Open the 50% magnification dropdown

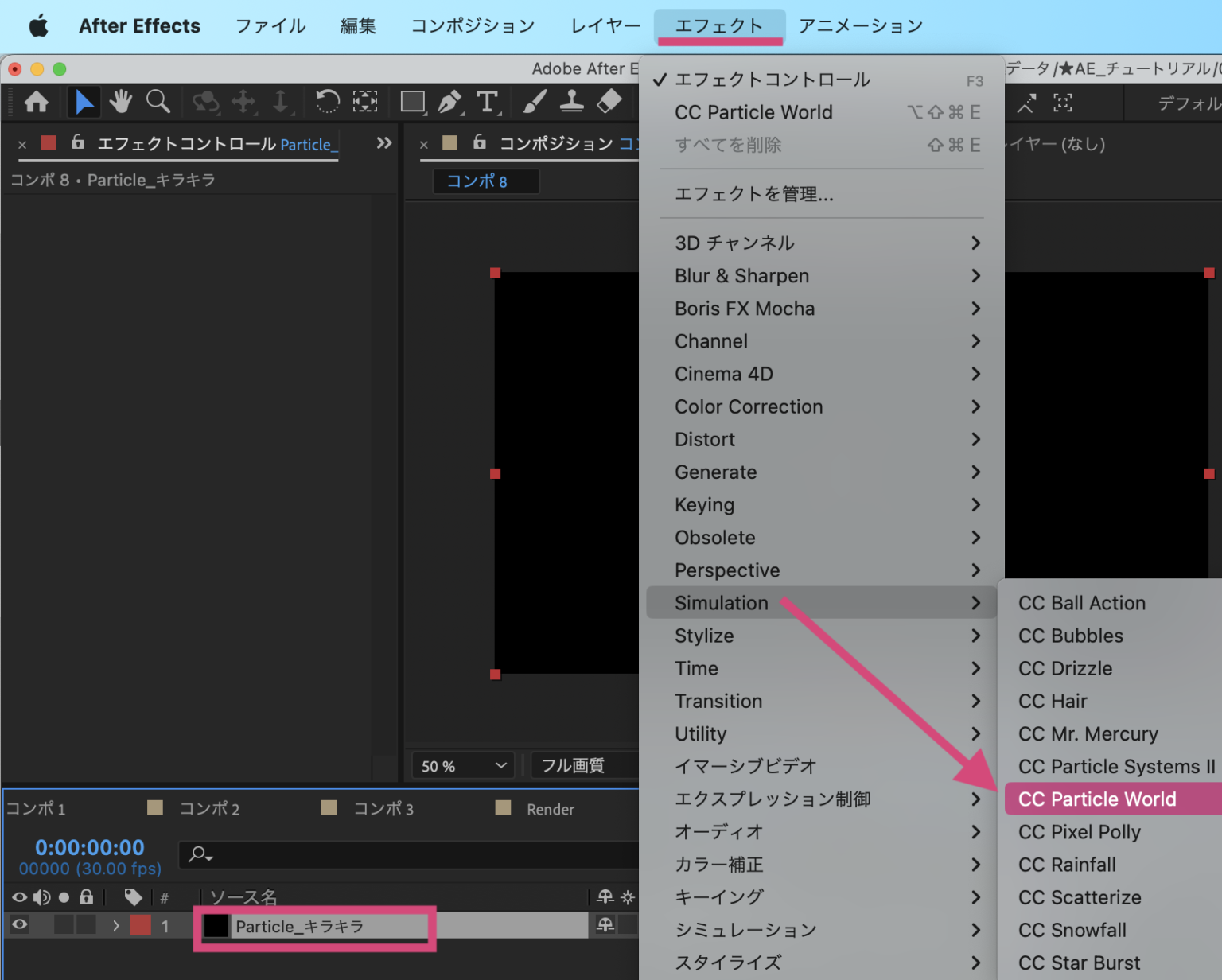tap(460, 766)
